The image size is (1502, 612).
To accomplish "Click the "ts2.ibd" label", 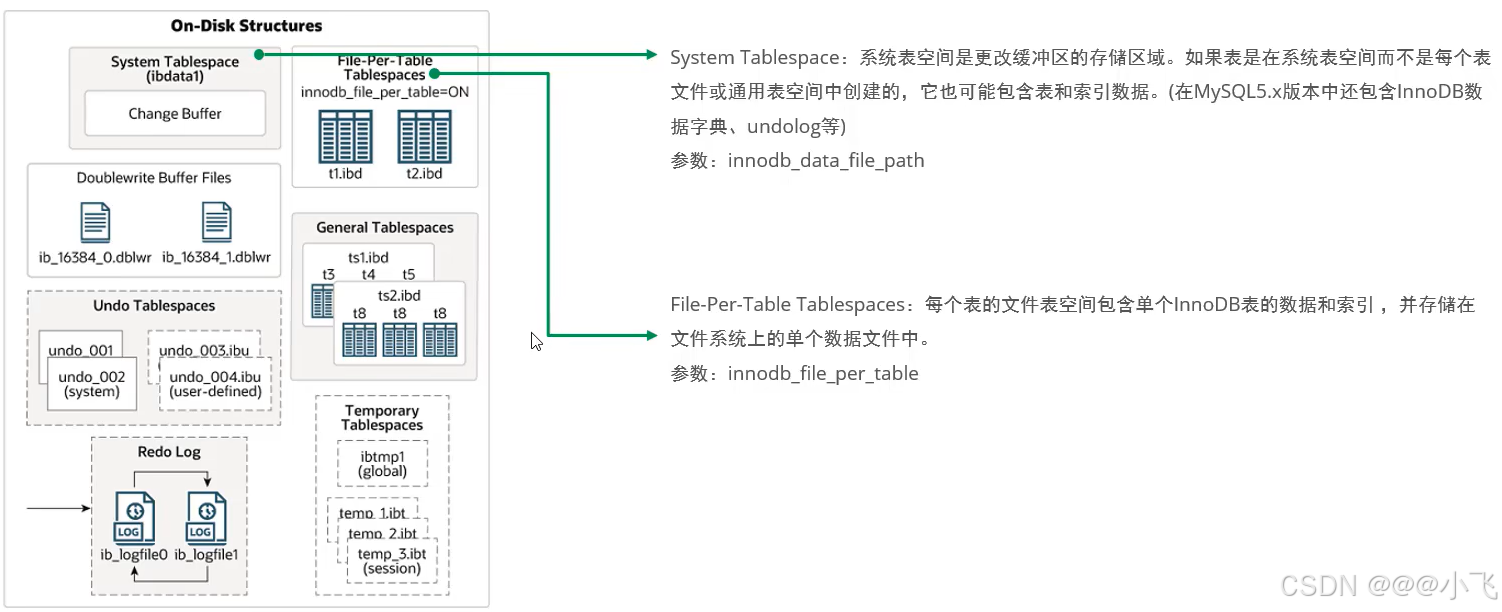I will tap(399, 296).
